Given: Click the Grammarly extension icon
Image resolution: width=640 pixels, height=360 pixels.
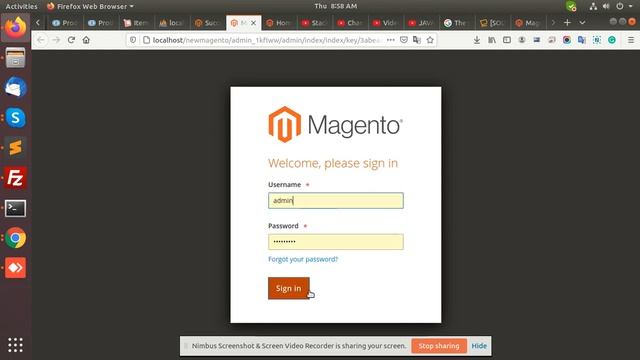Looking at the screenshot, I should click(x=612, y=40).
